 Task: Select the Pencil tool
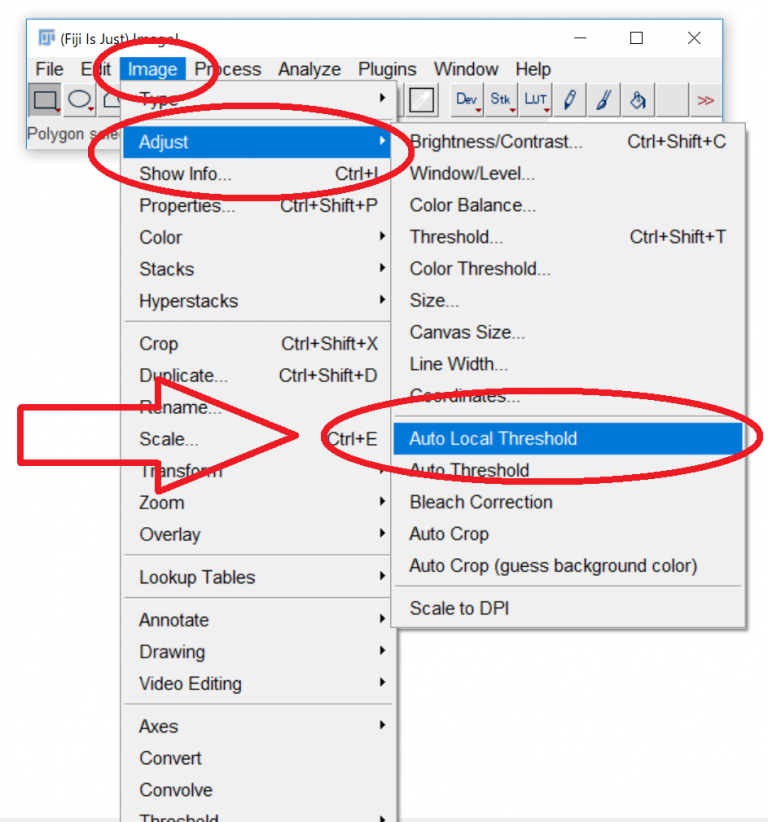pos(569,100)
